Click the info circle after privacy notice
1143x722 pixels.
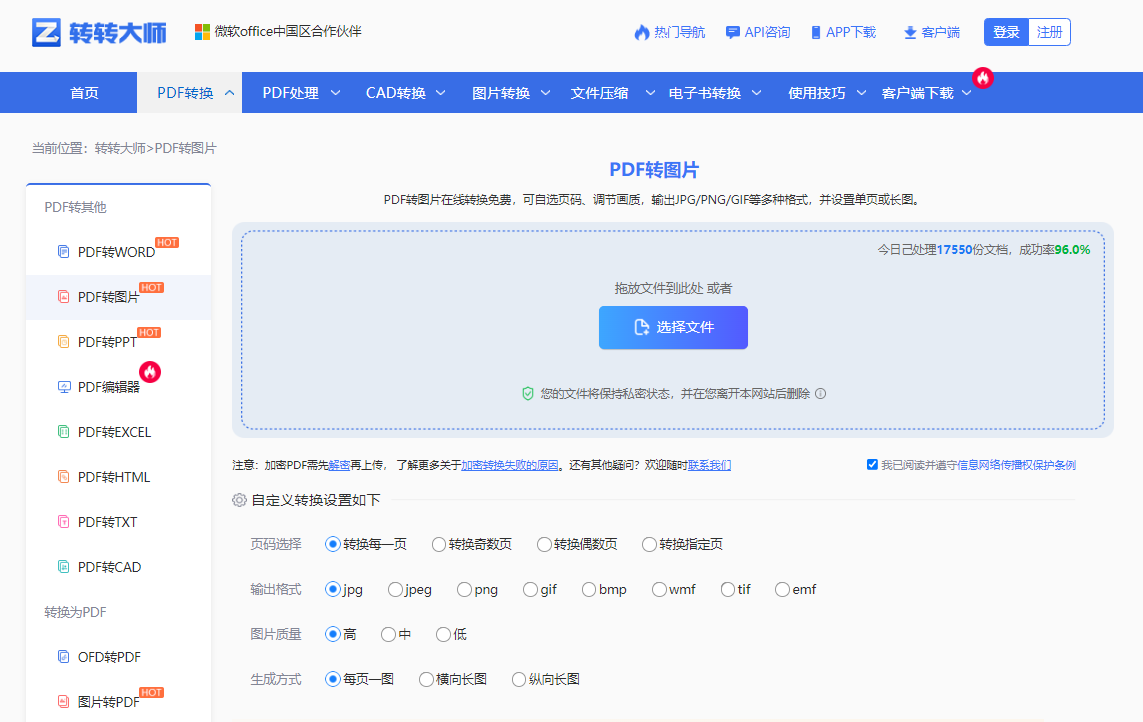(x=821, y=394)
